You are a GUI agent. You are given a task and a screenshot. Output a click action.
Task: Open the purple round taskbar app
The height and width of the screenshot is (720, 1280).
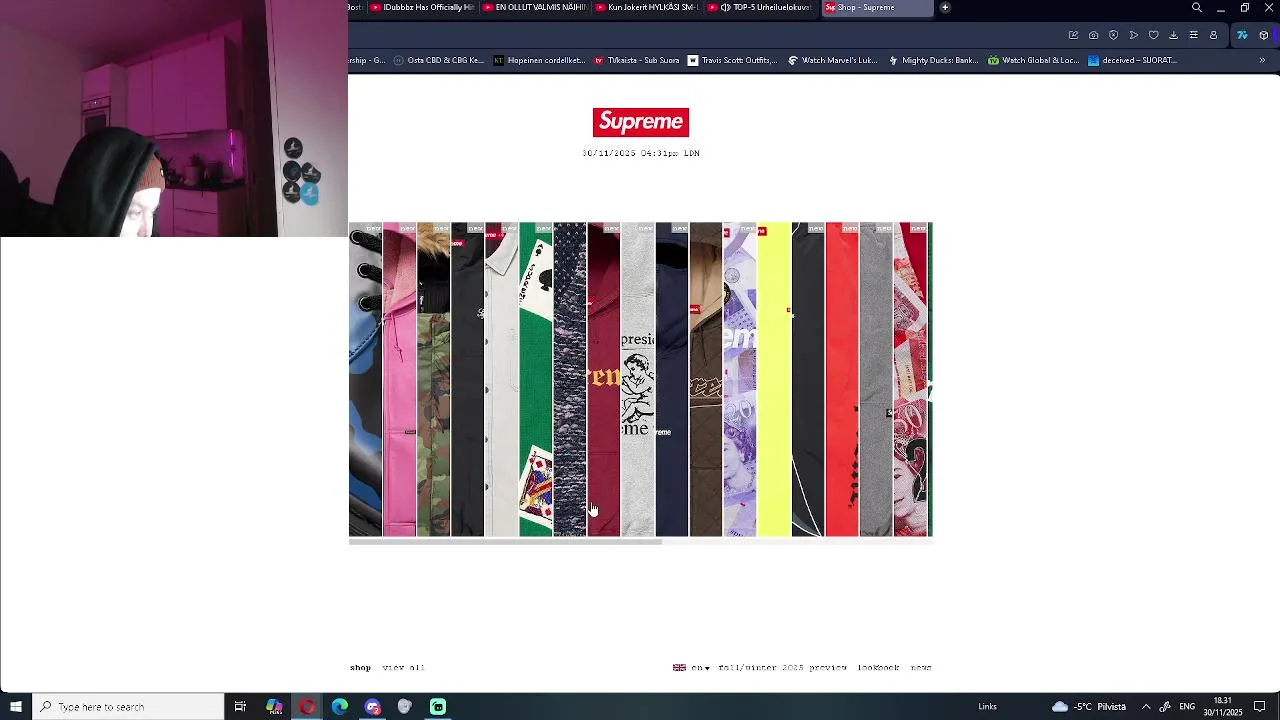click(373, 706)
